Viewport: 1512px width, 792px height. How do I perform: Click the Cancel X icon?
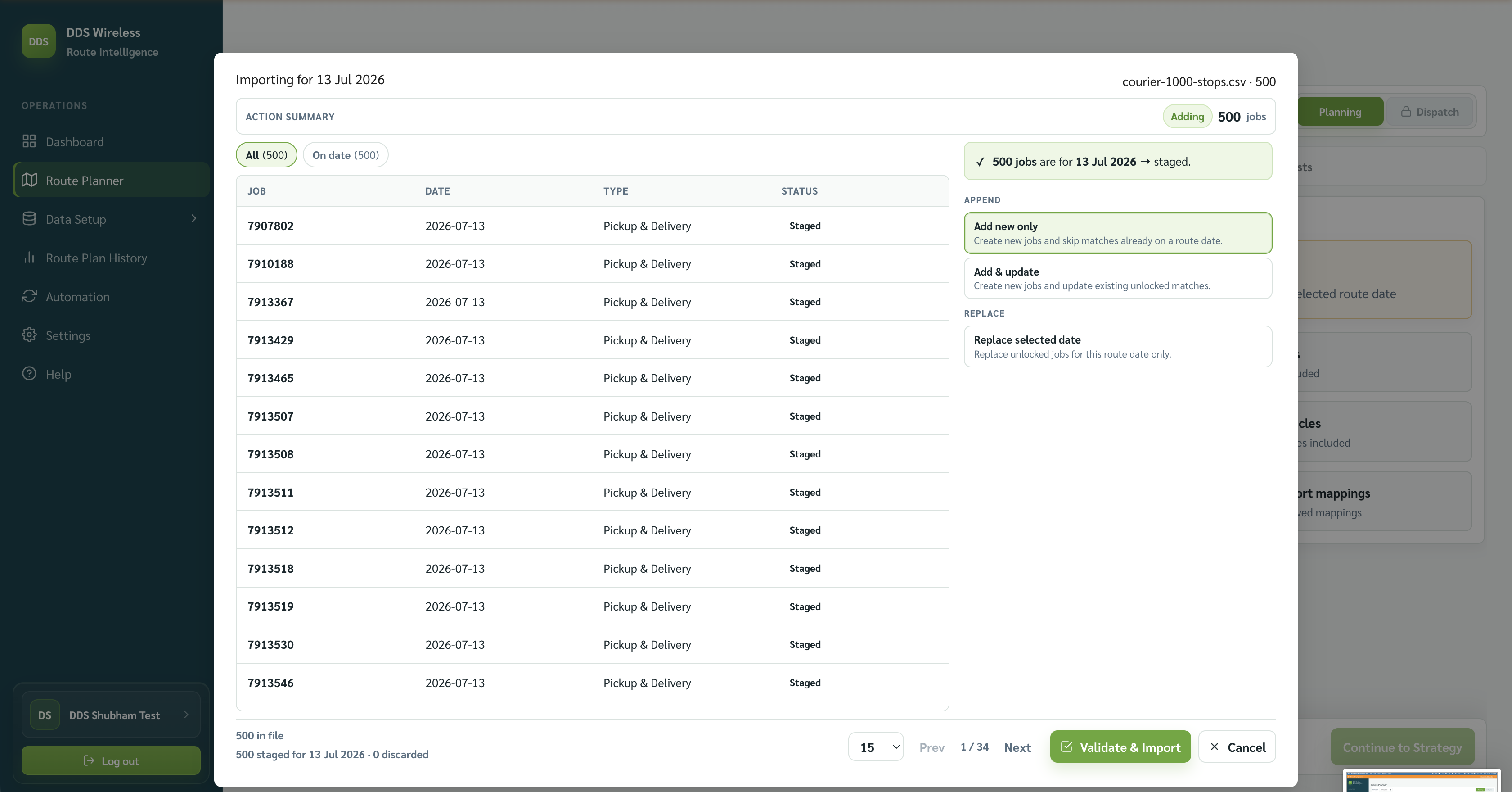pos(1215,747)
